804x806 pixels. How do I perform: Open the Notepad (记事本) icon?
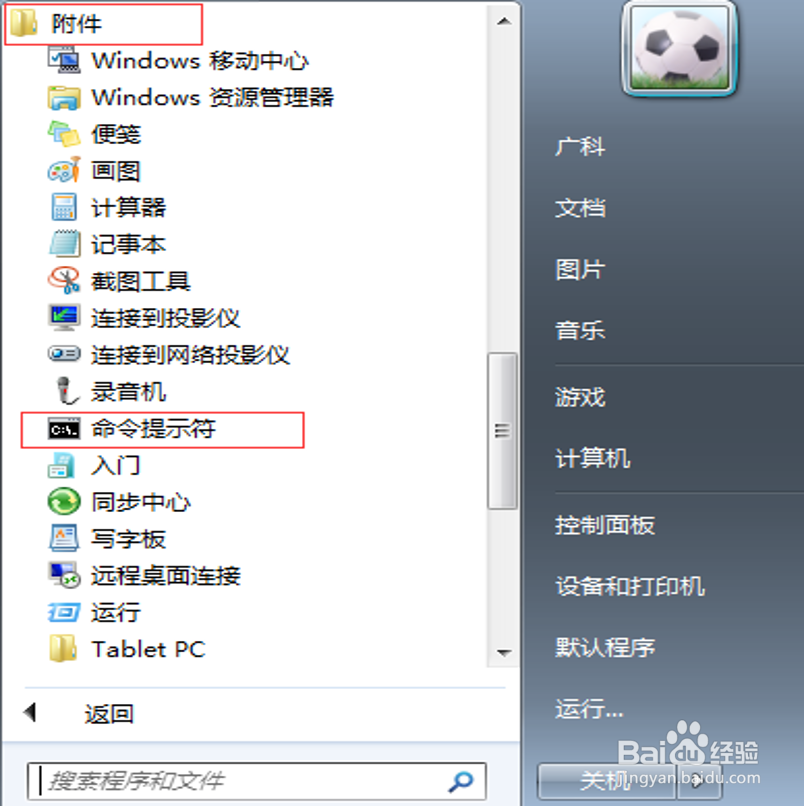coord(64,244)
